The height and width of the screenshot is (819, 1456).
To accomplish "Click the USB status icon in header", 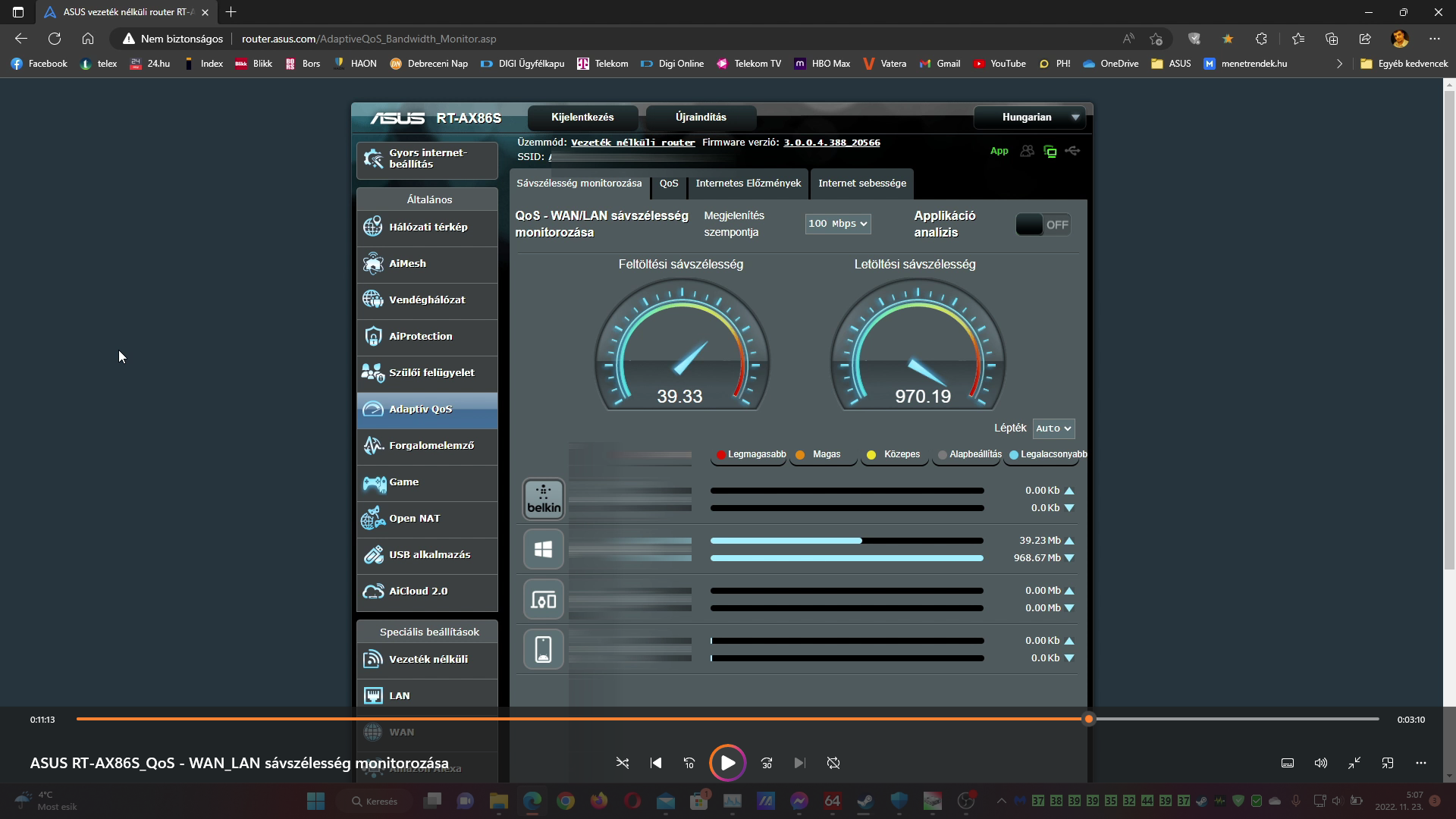I will (x=1072, y=151).
